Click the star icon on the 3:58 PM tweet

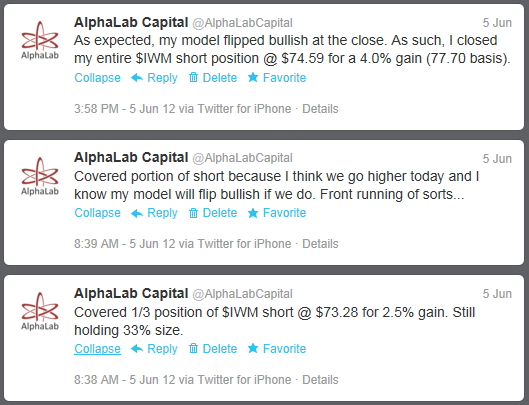253,78
